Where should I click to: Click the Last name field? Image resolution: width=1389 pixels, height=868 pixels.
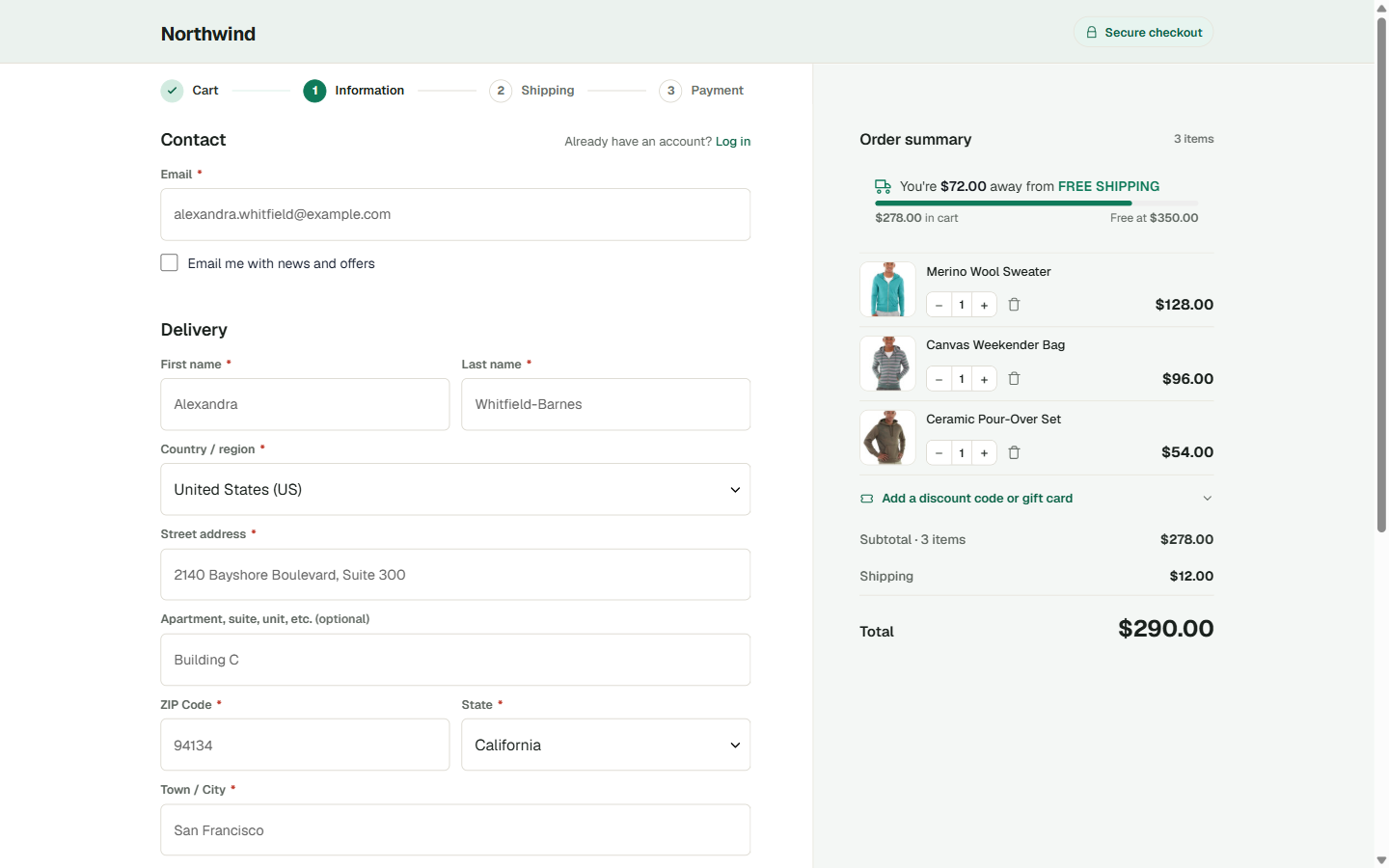coord(606,404)
